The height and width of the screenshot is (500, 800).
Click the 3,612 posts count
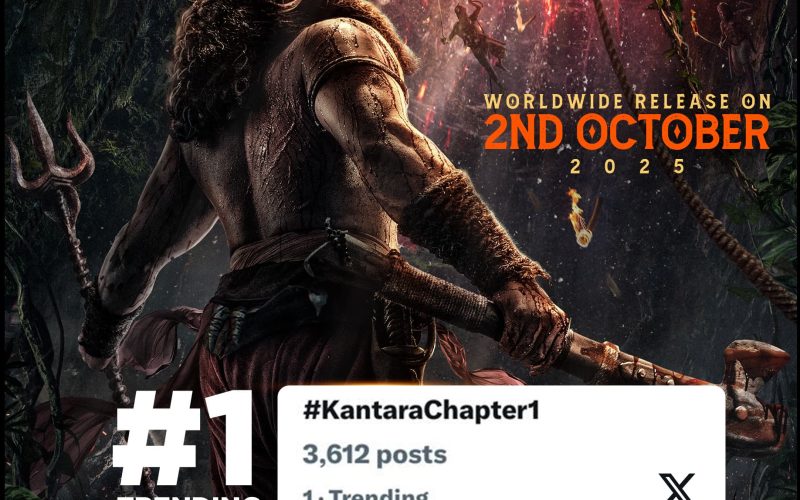pos(374,454)
